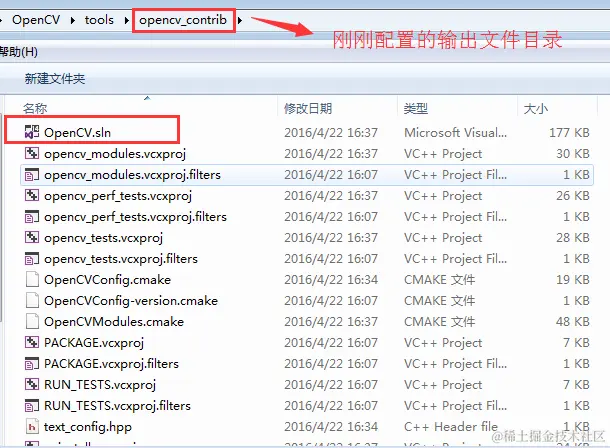Viewport: 610px width, 448px height.
Task: Click the 2016/4/22 16:34 date of OpenCVConfig.cmake
Action: 331,280
